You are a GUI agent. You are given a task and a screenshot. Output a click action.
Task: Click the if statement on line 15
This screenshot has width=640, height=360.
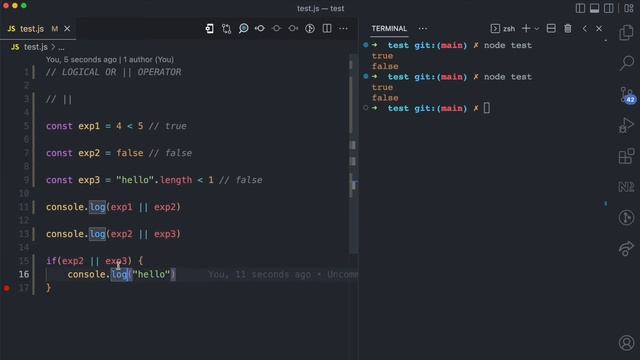click(95, 261)
